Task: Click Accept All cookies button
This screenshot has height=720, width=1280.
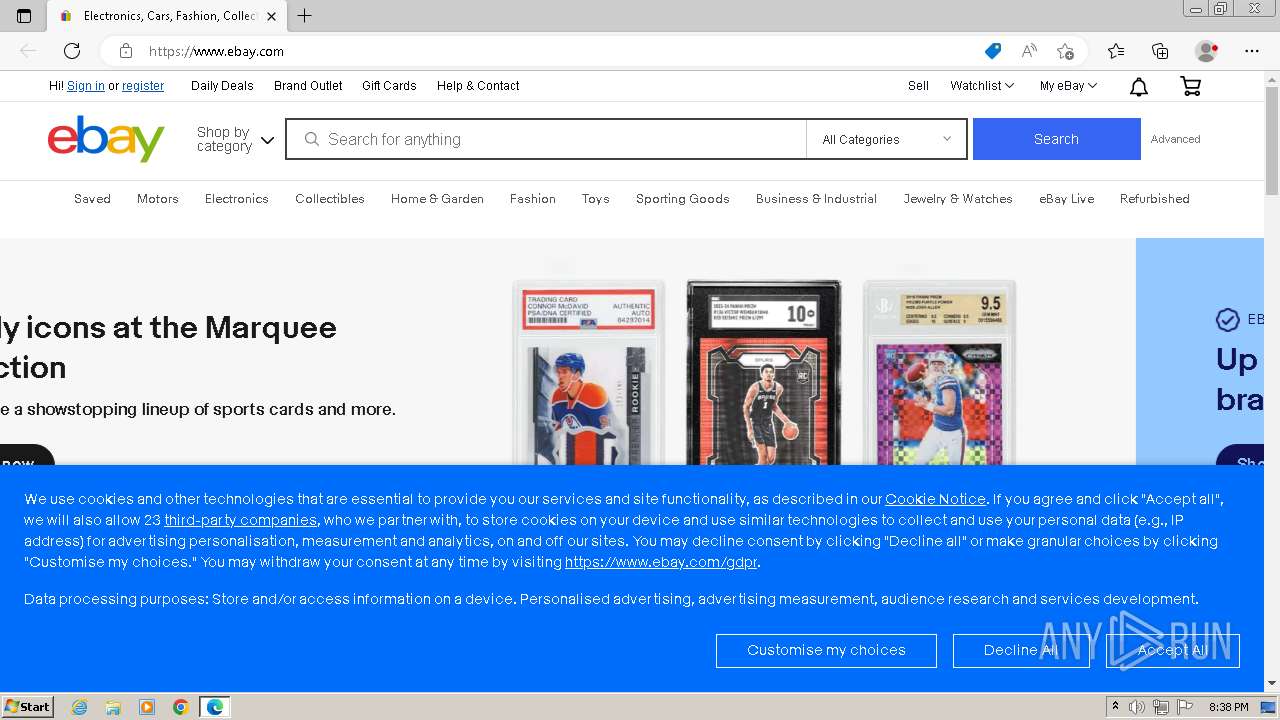Action: [1173, 650]
